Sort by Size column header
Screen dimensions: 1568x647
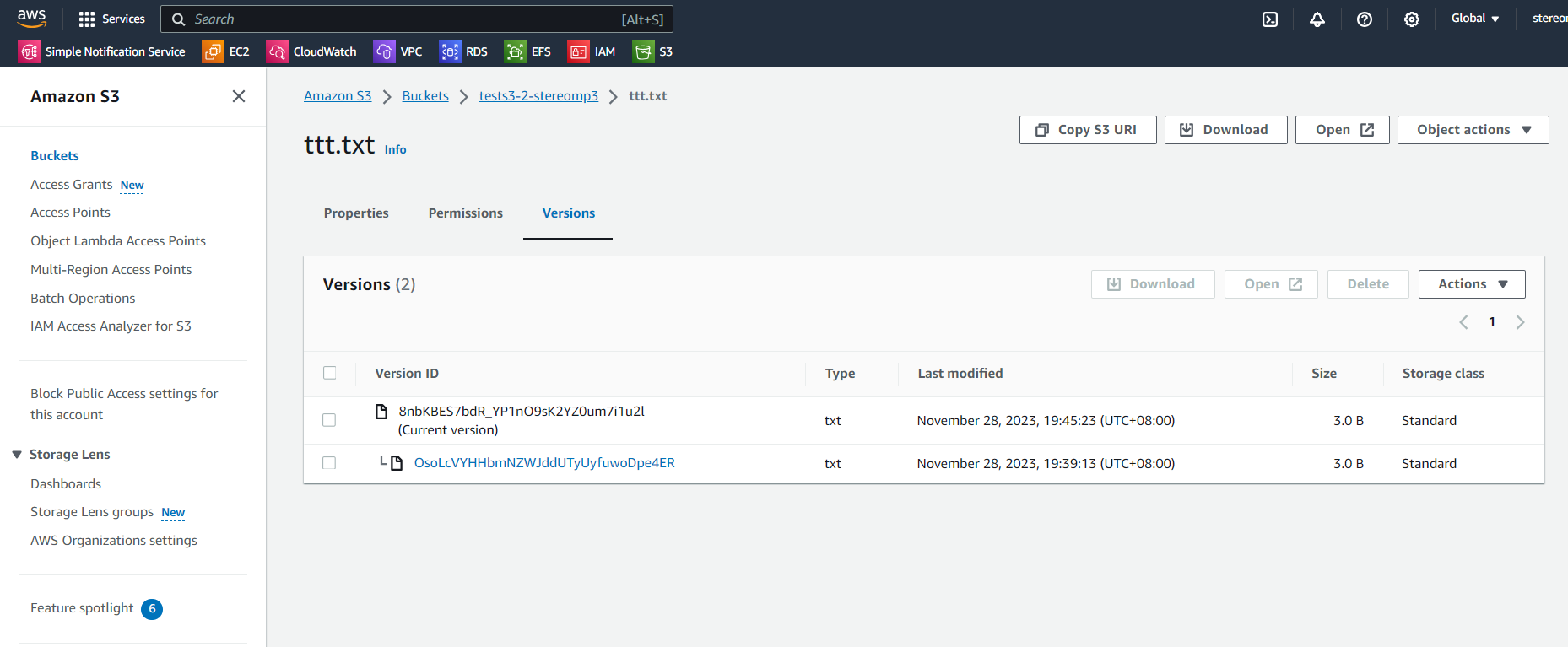point(1324,374)
